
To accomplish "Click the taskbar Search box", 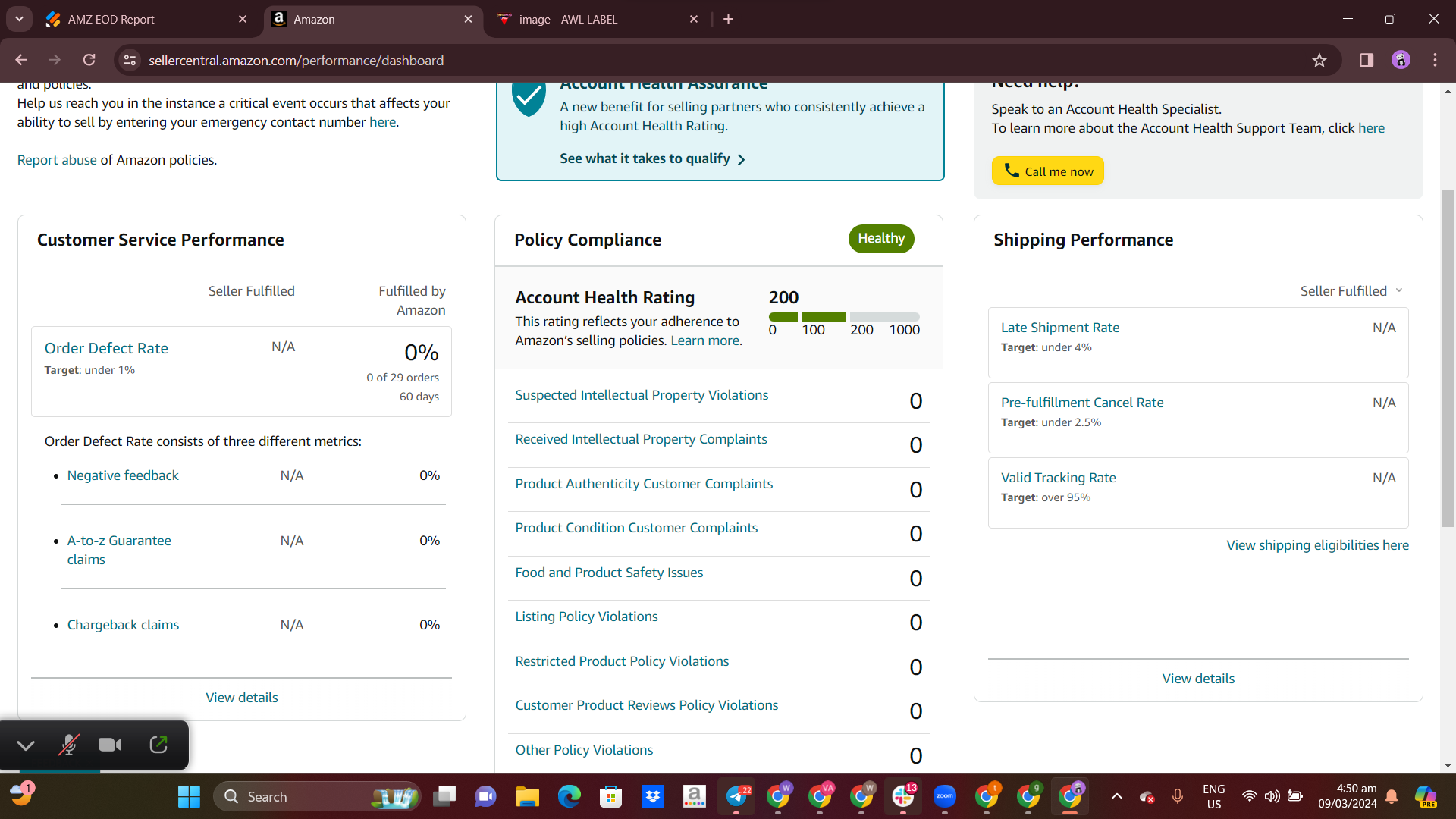I will (317, 796).
